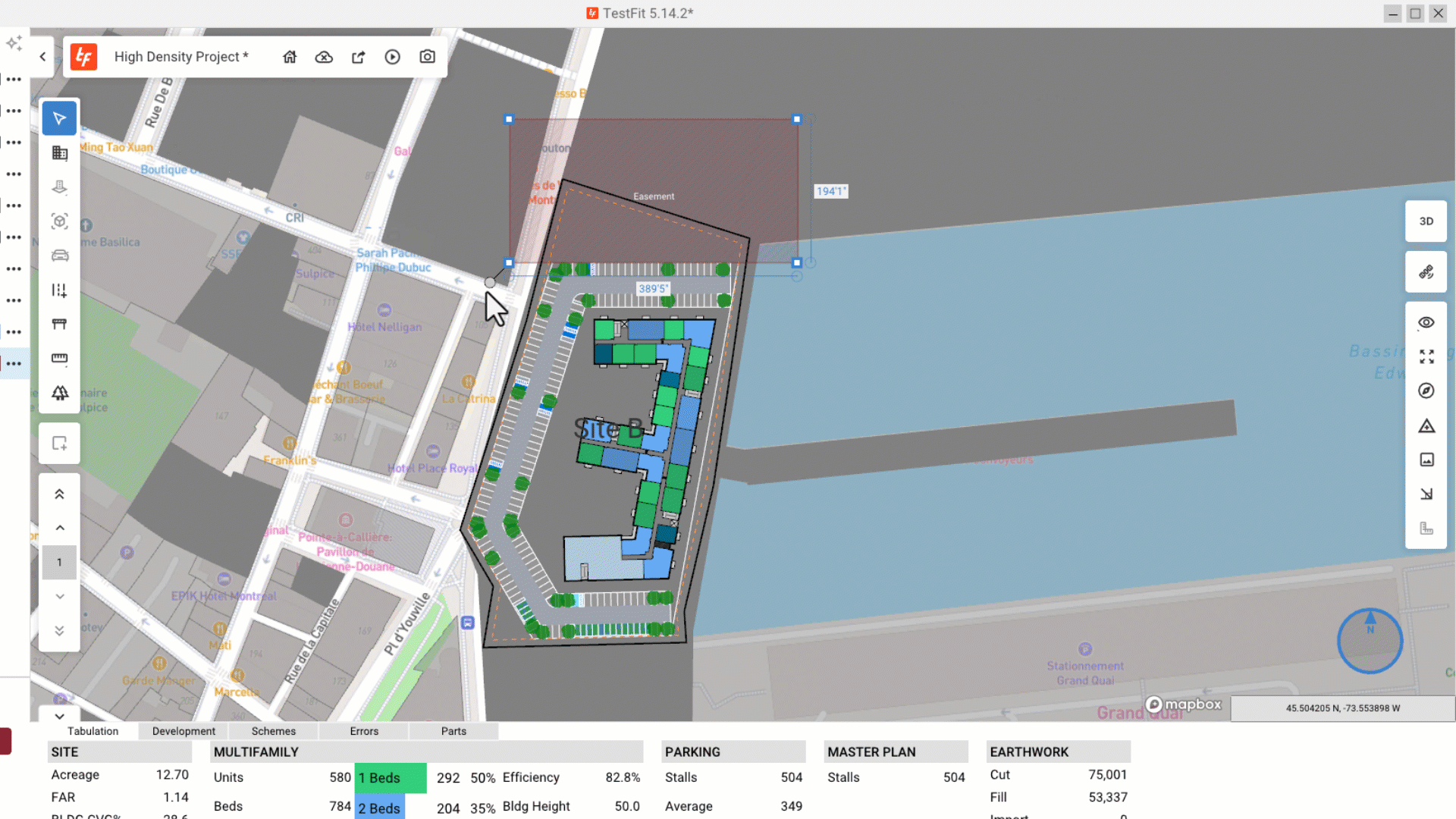This screenshot has width=1456, height=819.
Task: Toggle the satellite imagery view
Action: click(1426, 271)
